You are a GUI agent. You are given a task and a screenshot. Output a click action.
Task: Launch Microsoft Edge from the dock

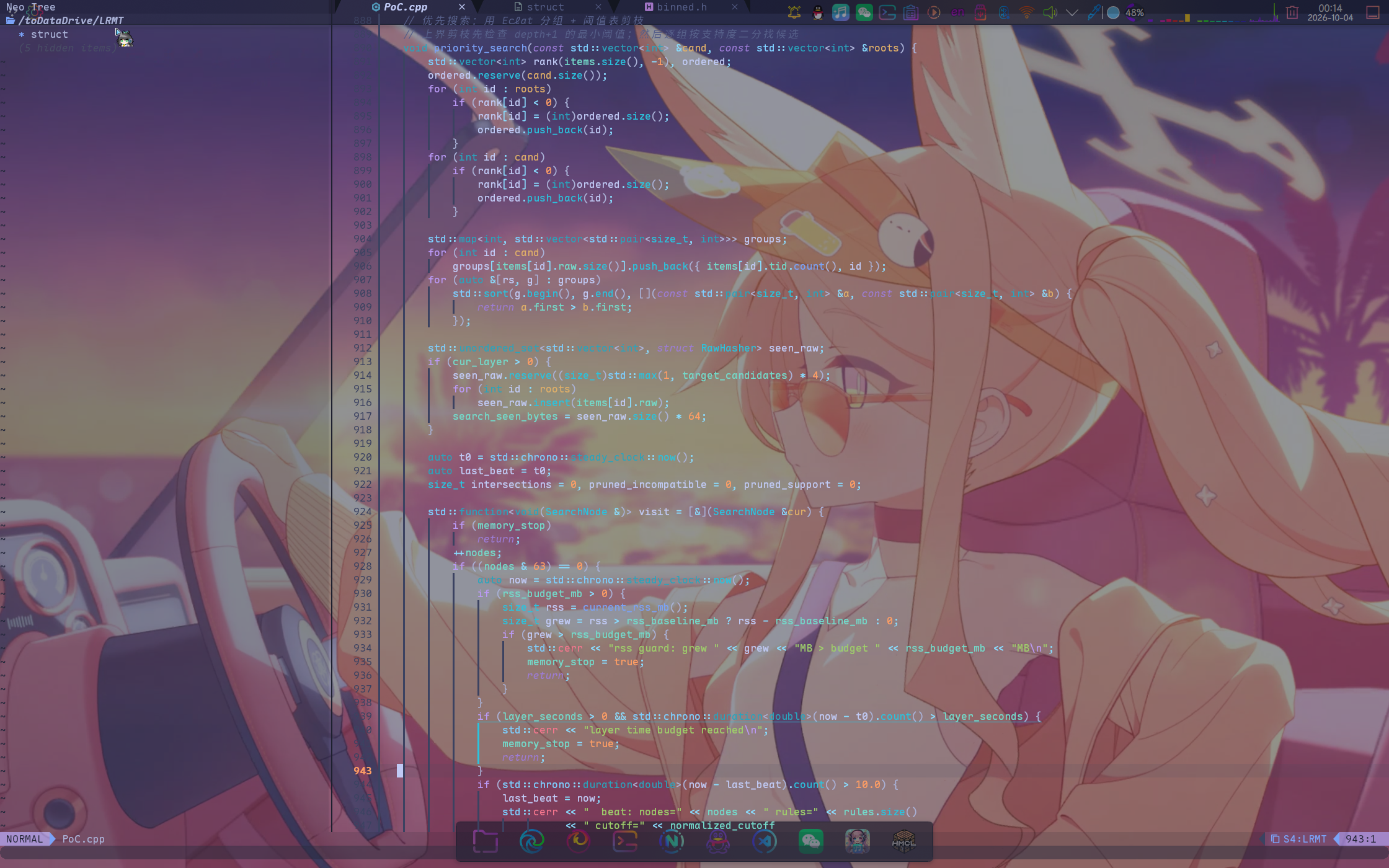click(531, 841)
